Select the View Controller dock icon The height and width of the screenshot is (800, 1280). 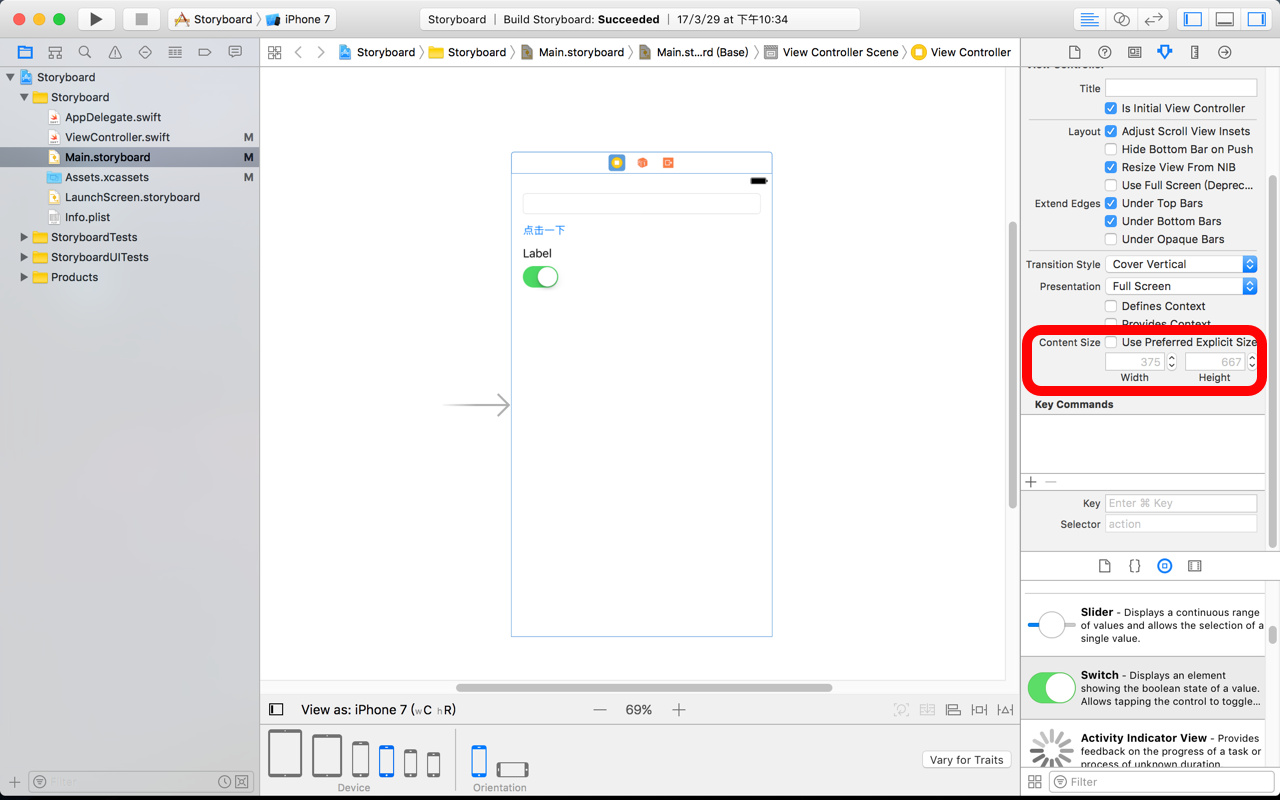click(617, 162)
